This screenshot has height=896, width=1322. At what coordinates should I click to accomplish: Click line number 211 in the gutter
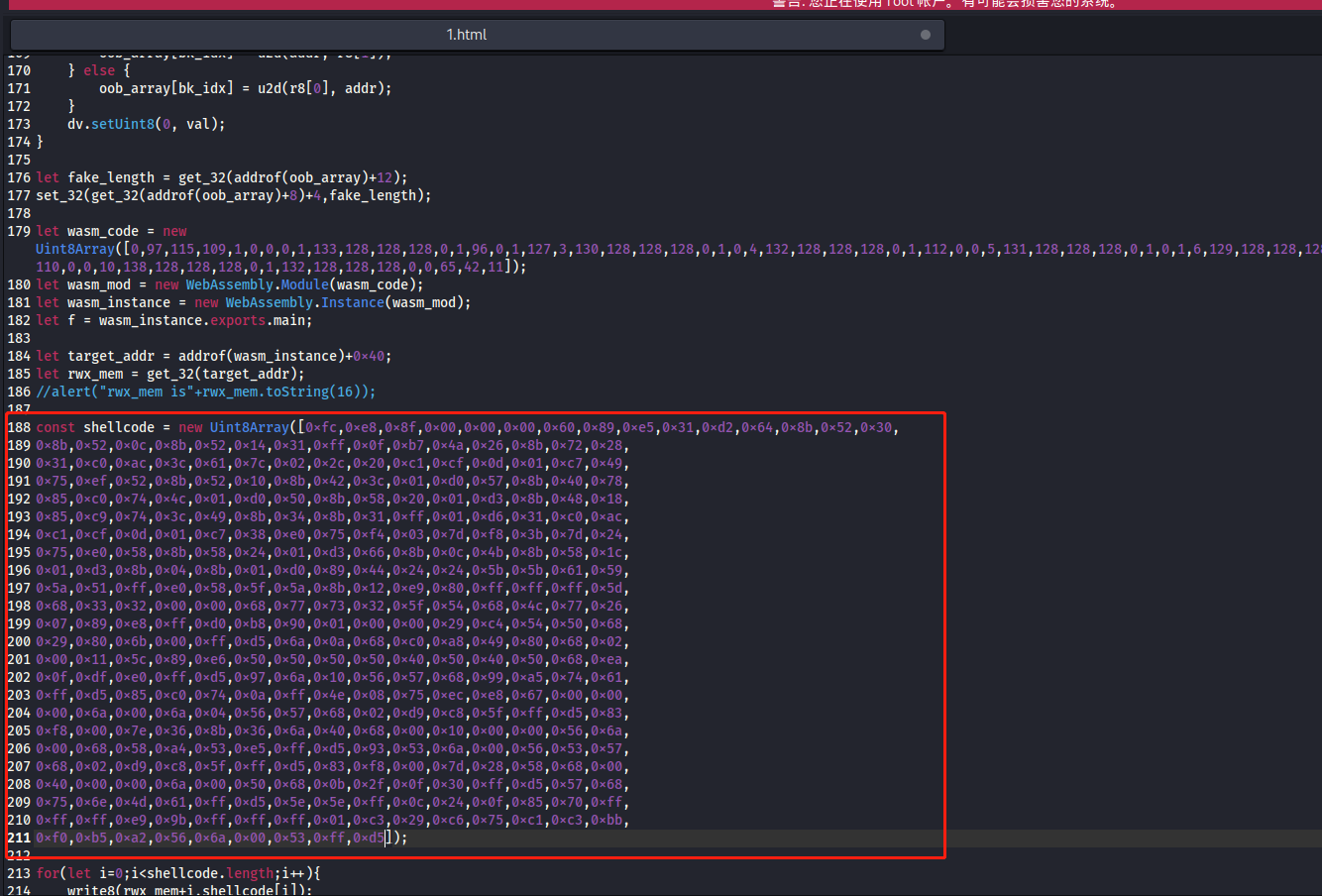click(x=19, y=838)
